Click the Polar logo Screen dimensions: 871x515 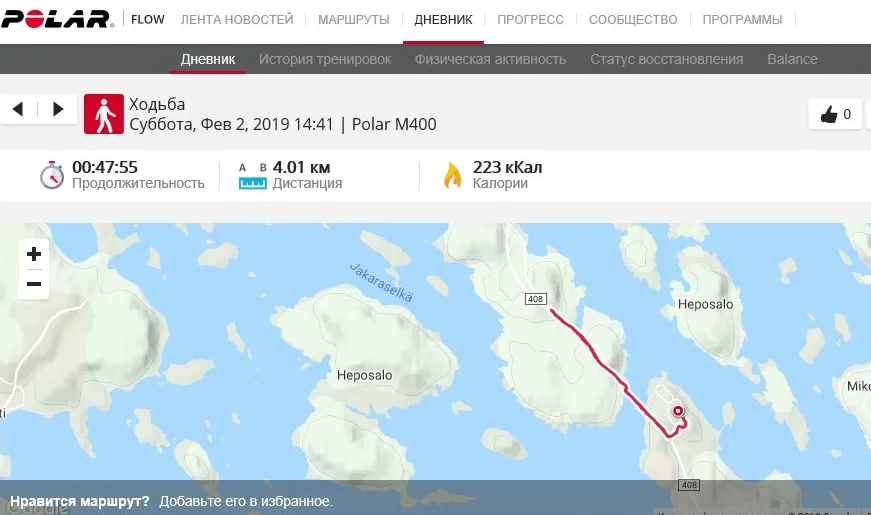[x=57, y=19]
